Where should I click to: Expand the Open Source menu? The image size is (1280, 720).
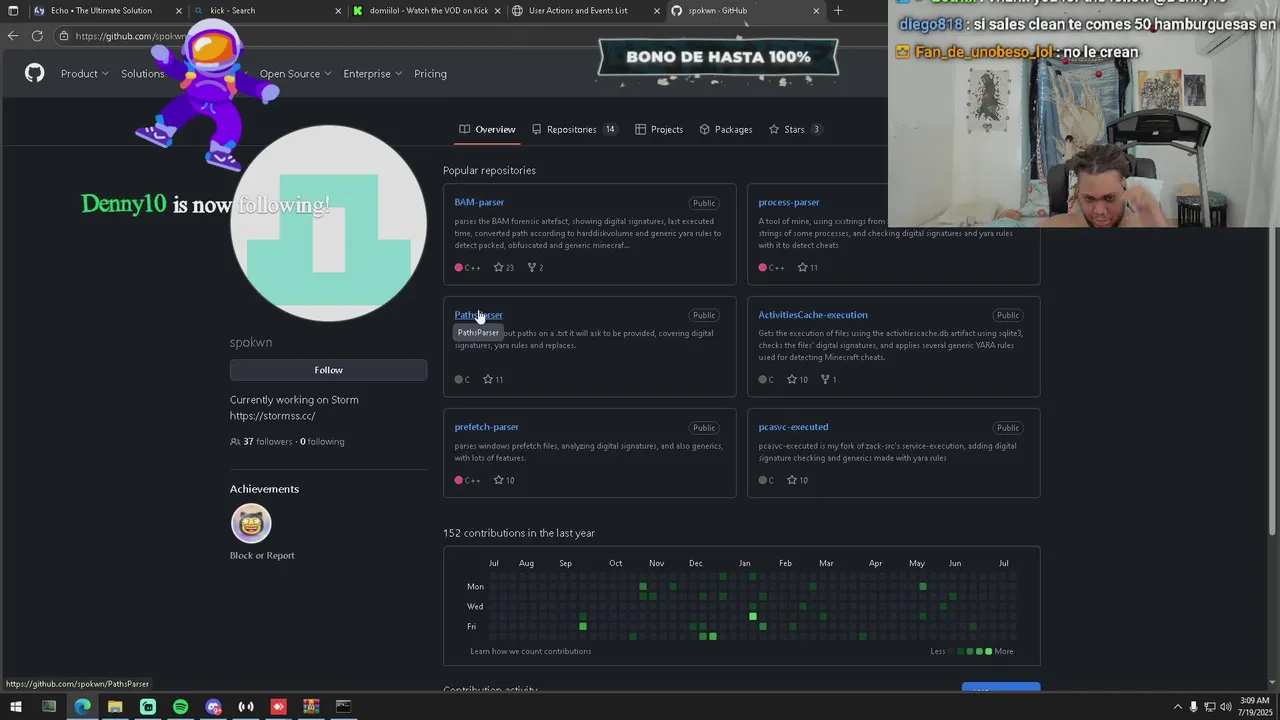pyautogui.click(x=295, y=74)
